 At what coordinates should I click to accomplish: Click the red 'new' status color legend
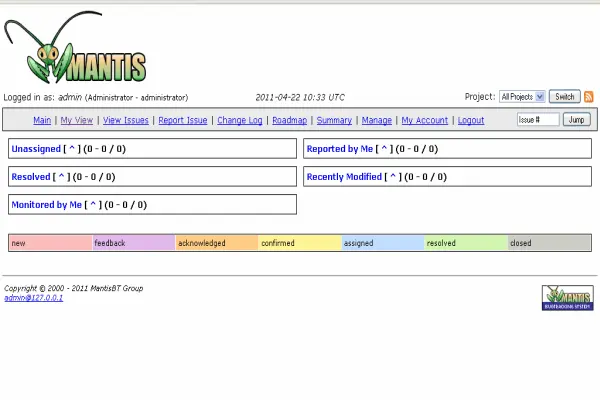point(50,243)
